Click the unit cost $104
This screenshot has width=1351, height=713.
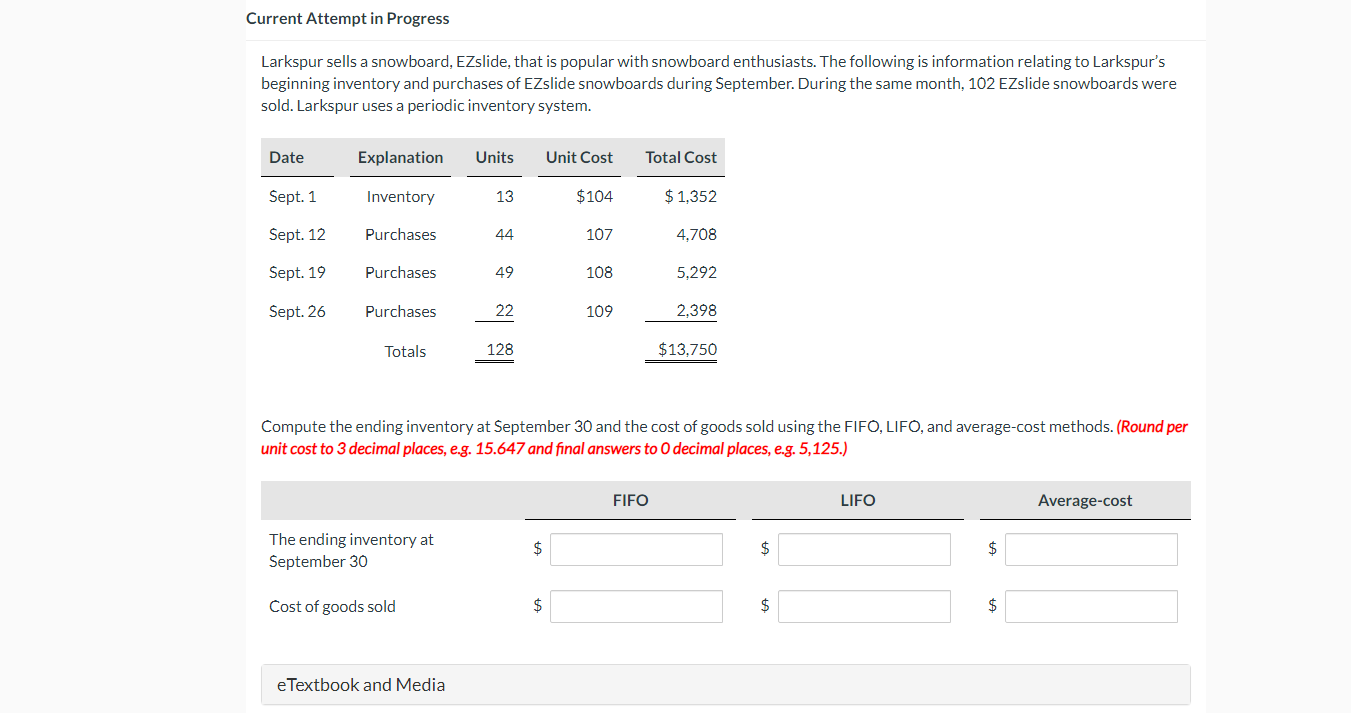point(595,197)
